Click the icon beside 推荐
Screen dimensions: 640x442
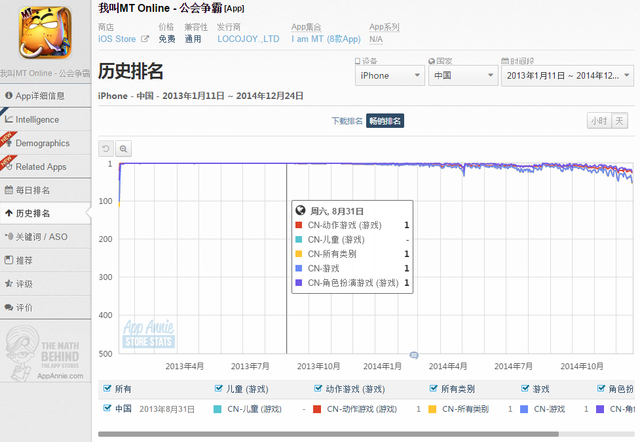click(x=9, y=260)
